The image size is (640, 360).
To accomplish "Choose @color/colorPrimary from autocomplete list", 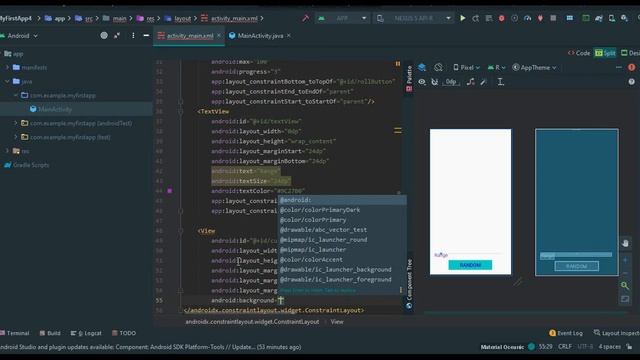I will coord(342,220).
